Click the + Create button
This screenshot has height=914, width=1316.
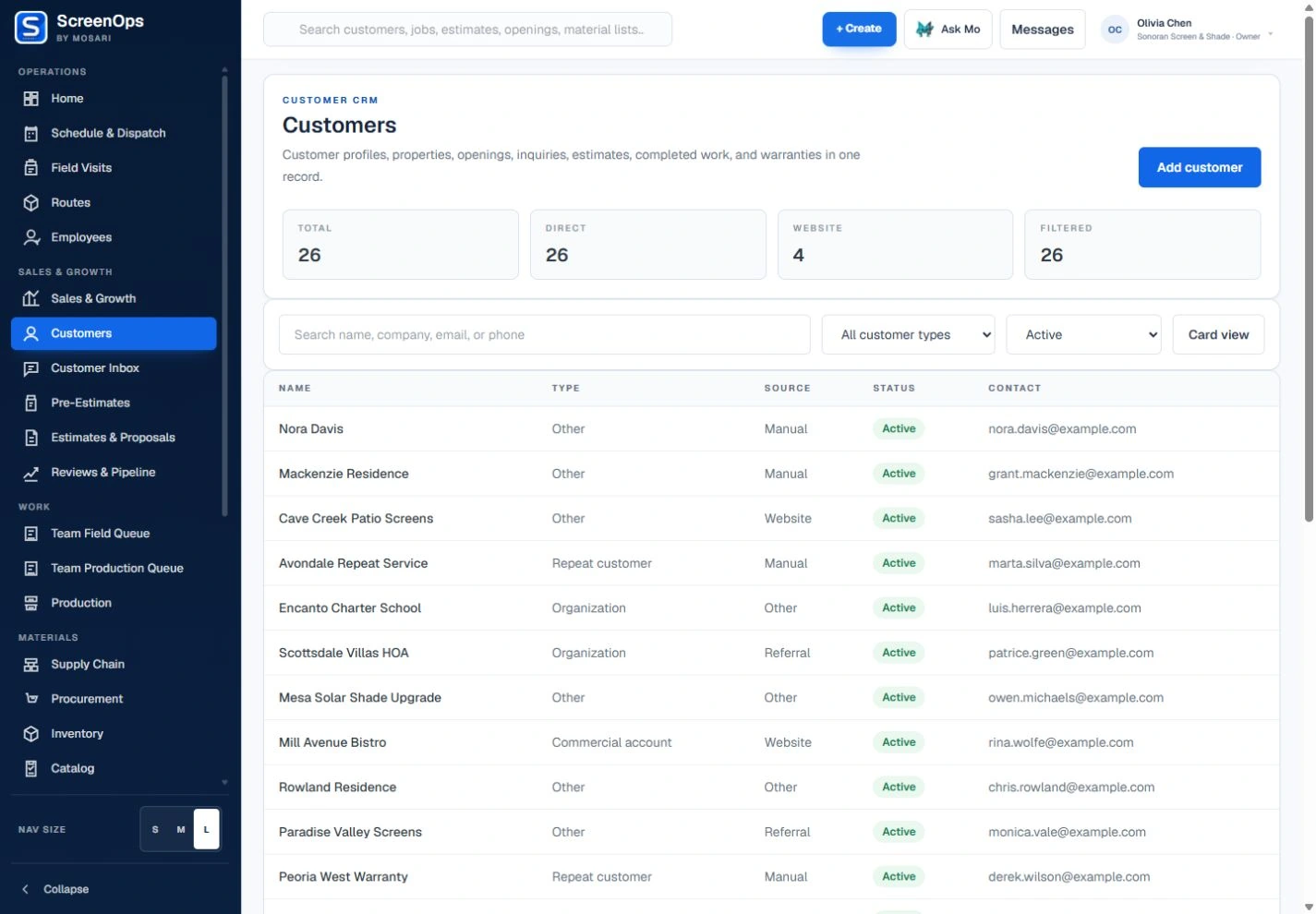(x=859, y=29)
